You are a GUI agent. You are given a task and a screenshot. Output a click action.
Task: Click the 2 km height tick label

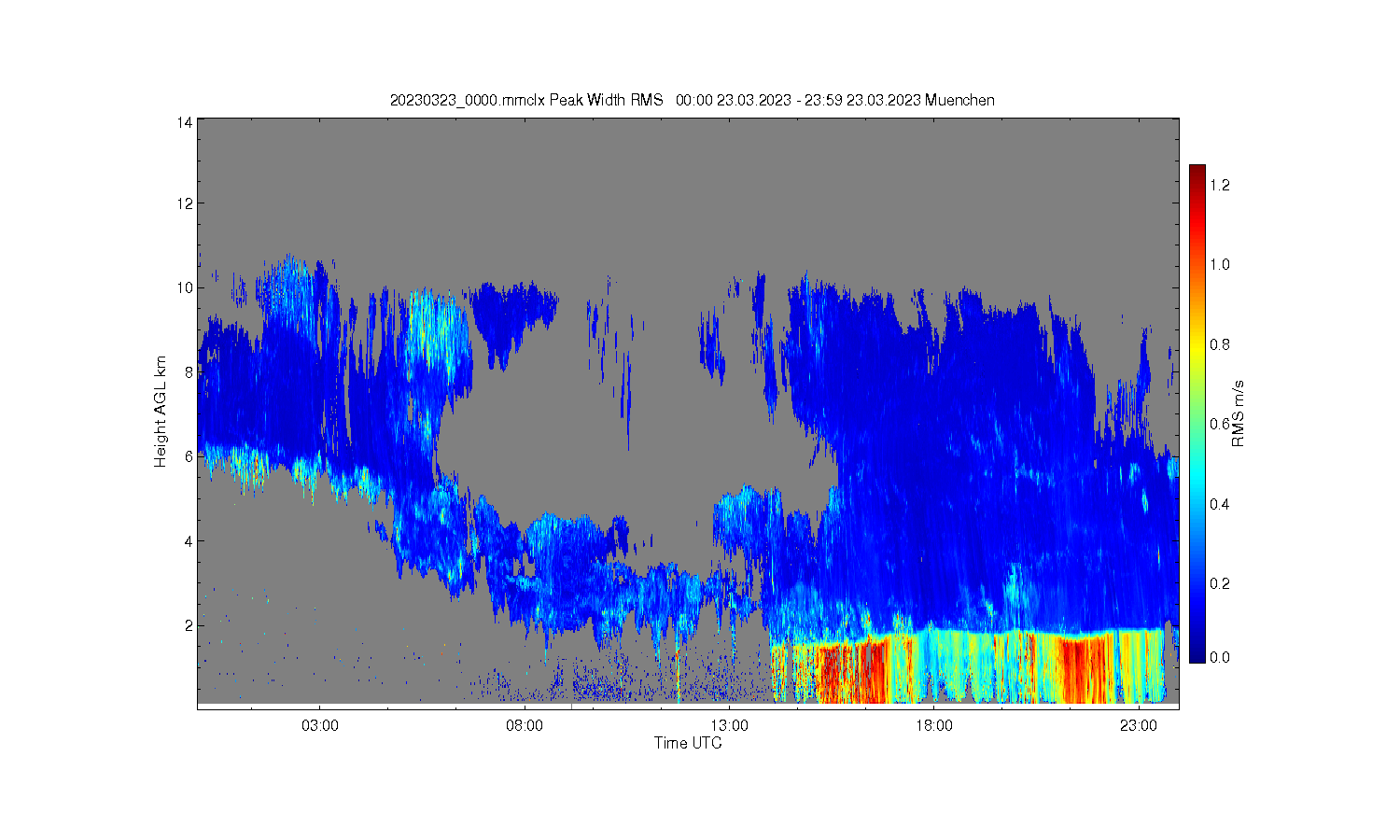point(189,625)
